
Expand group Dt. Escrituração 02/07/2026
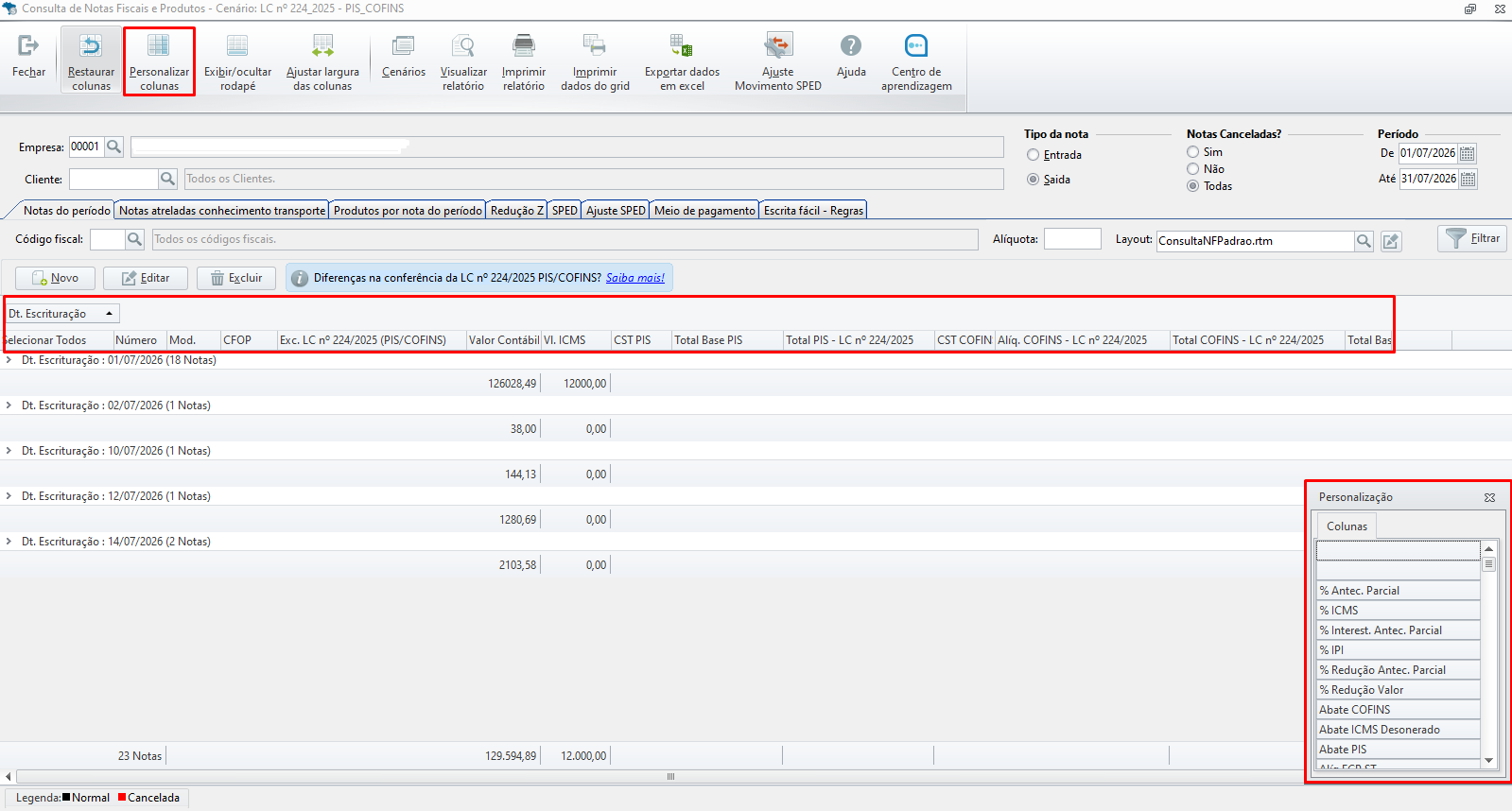tap(9, 405)
